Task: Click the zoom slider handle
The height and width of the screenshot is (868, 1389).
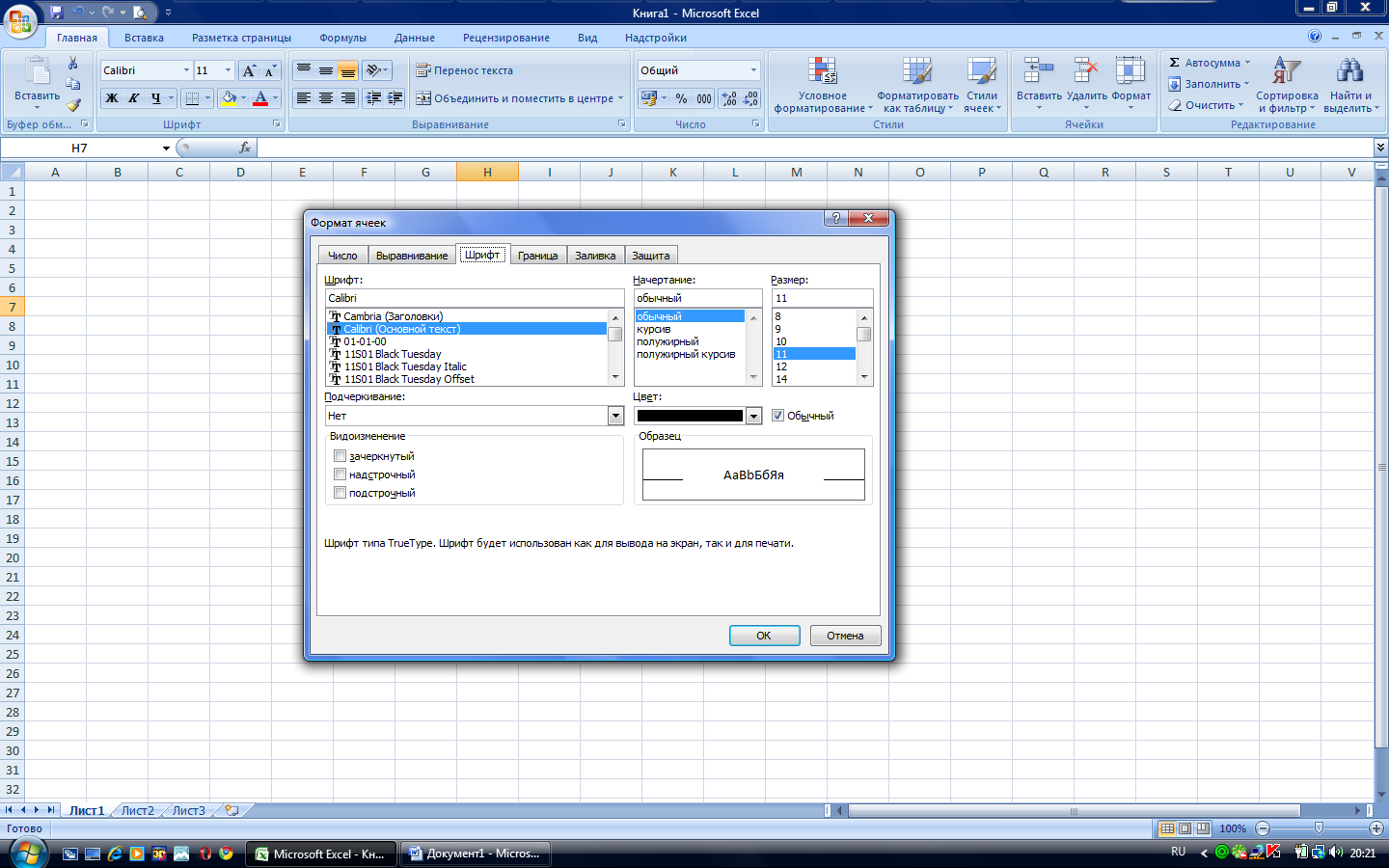Action: click(x=1319, y=828)
